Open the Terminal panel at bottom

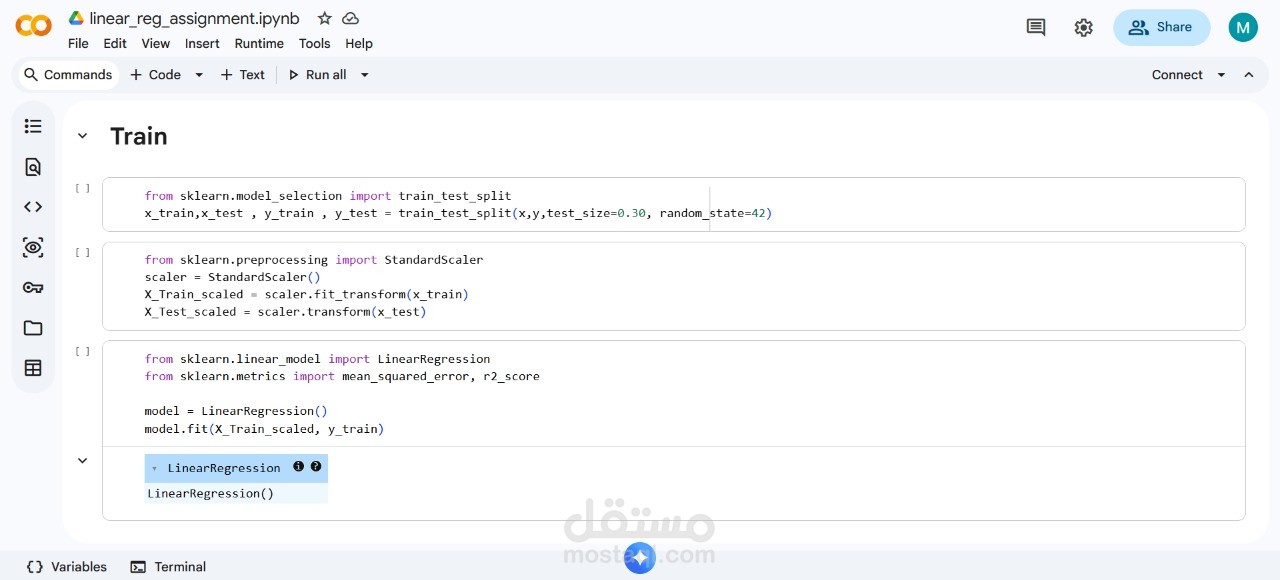pyautogui.click(x=168, y=567)
